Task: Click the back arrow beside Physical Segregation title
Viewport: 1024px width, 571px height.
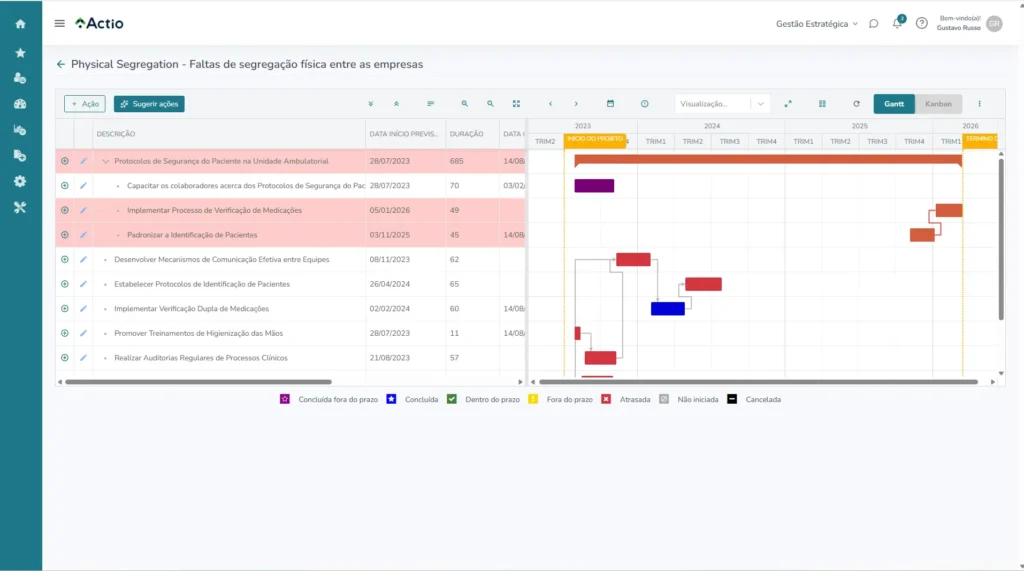Action: pyautogui.click(x=61, y=64)
